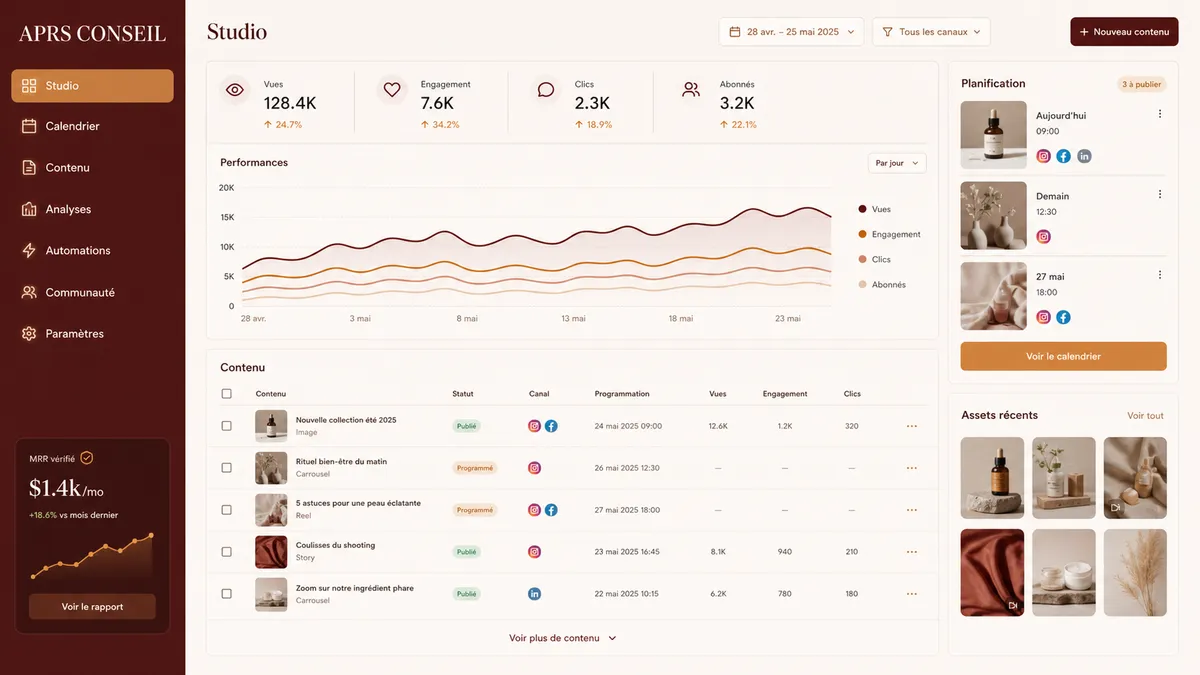Open the date range 28 avr. – 25 mai 2025 picker
Image resolution: width=1200 pixels, height=675 pixels.
coord(791,32)
